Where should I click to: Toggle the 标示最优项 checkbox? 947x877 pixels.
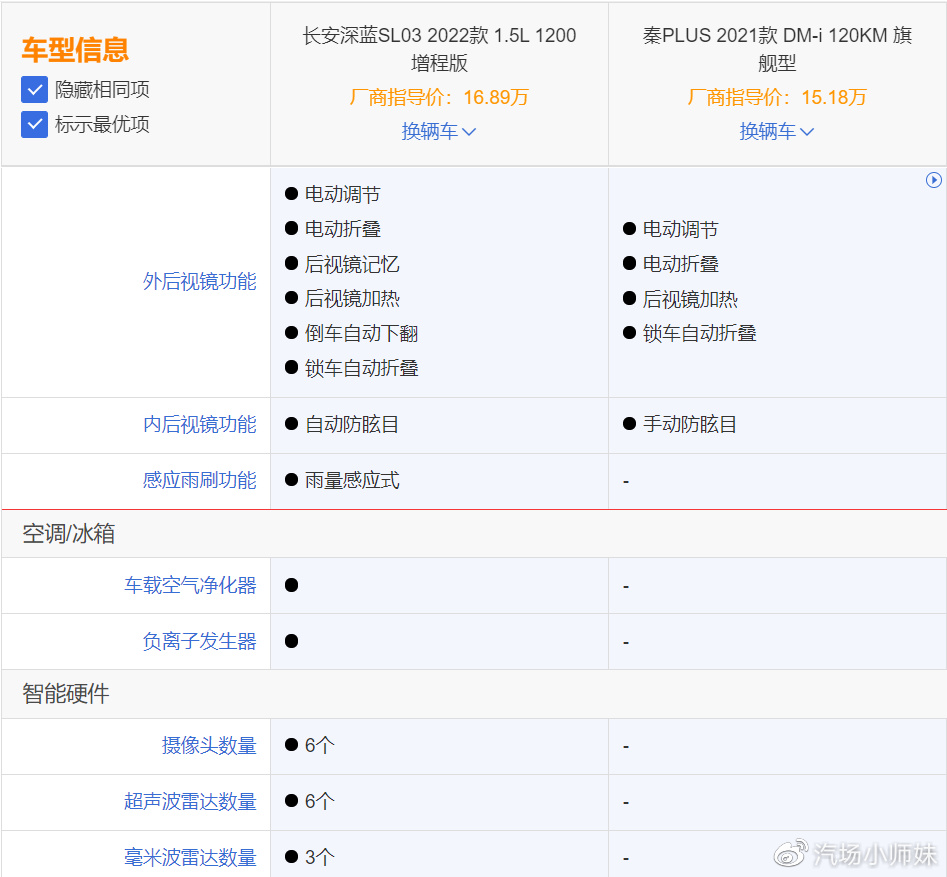tap(34, 124)
